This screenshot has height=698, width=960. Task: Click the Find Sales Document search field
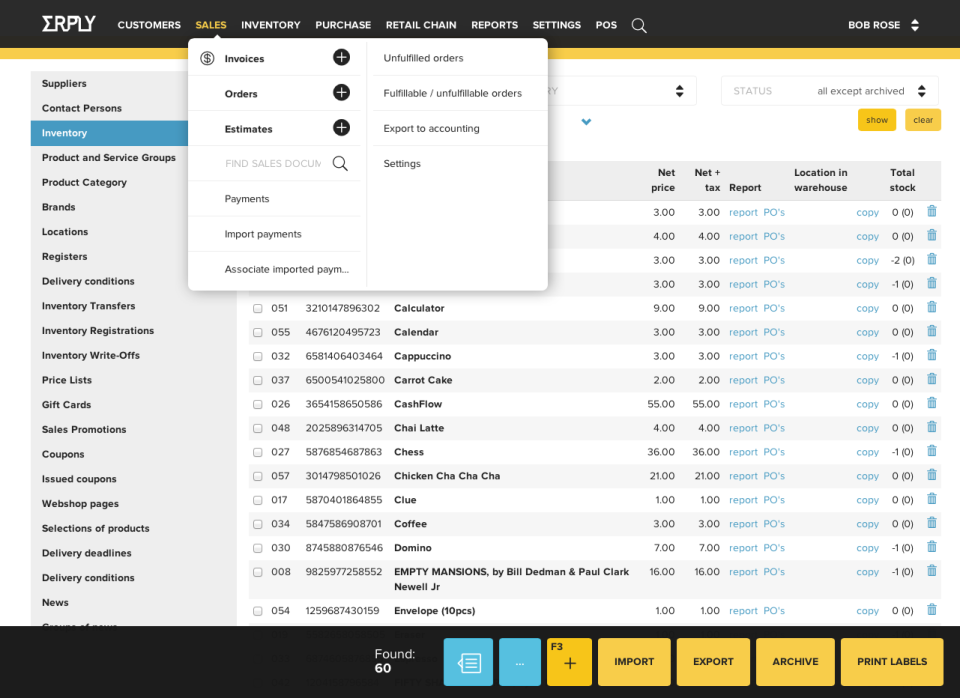coord(272,163)
